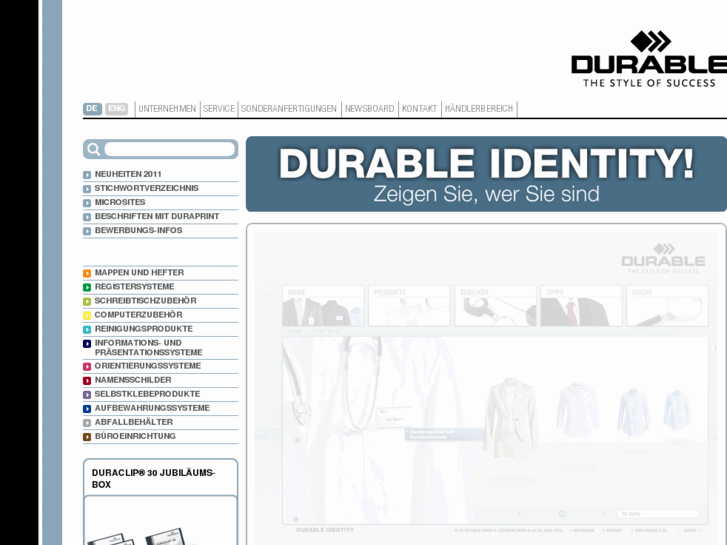The image size is (727, 545).
Task: Open the Stichwortverzeichnis link
Action: (147, 188)
